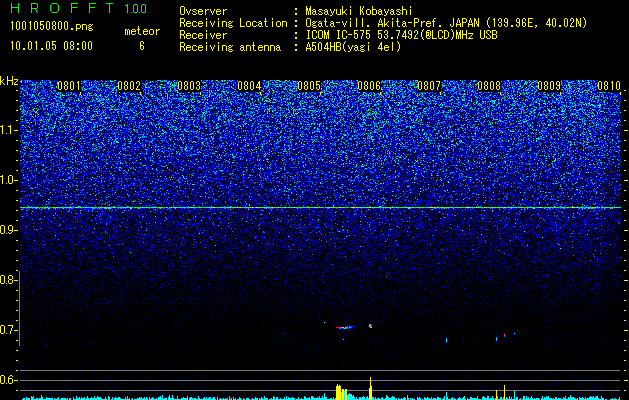Screen dimensions: 629x400
Task: Click the 0801 time marker
Action: pyautogui.click(x=69, y=86)
